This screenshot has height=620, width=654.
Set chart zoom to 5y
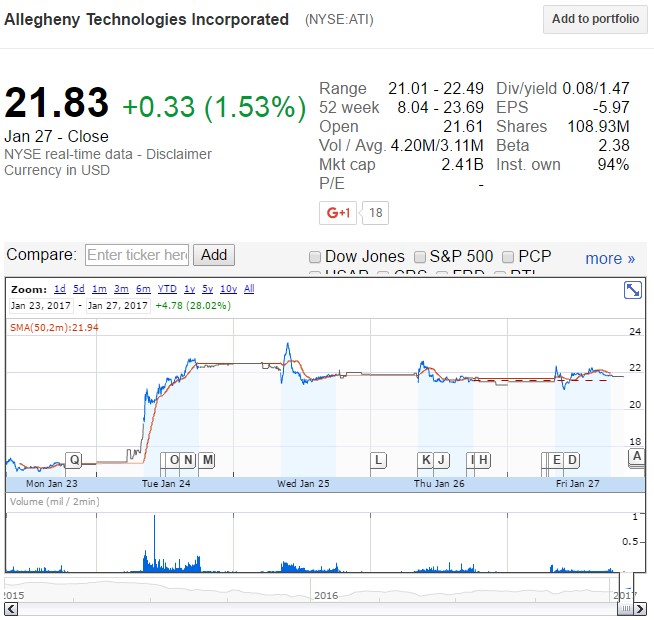207,289
